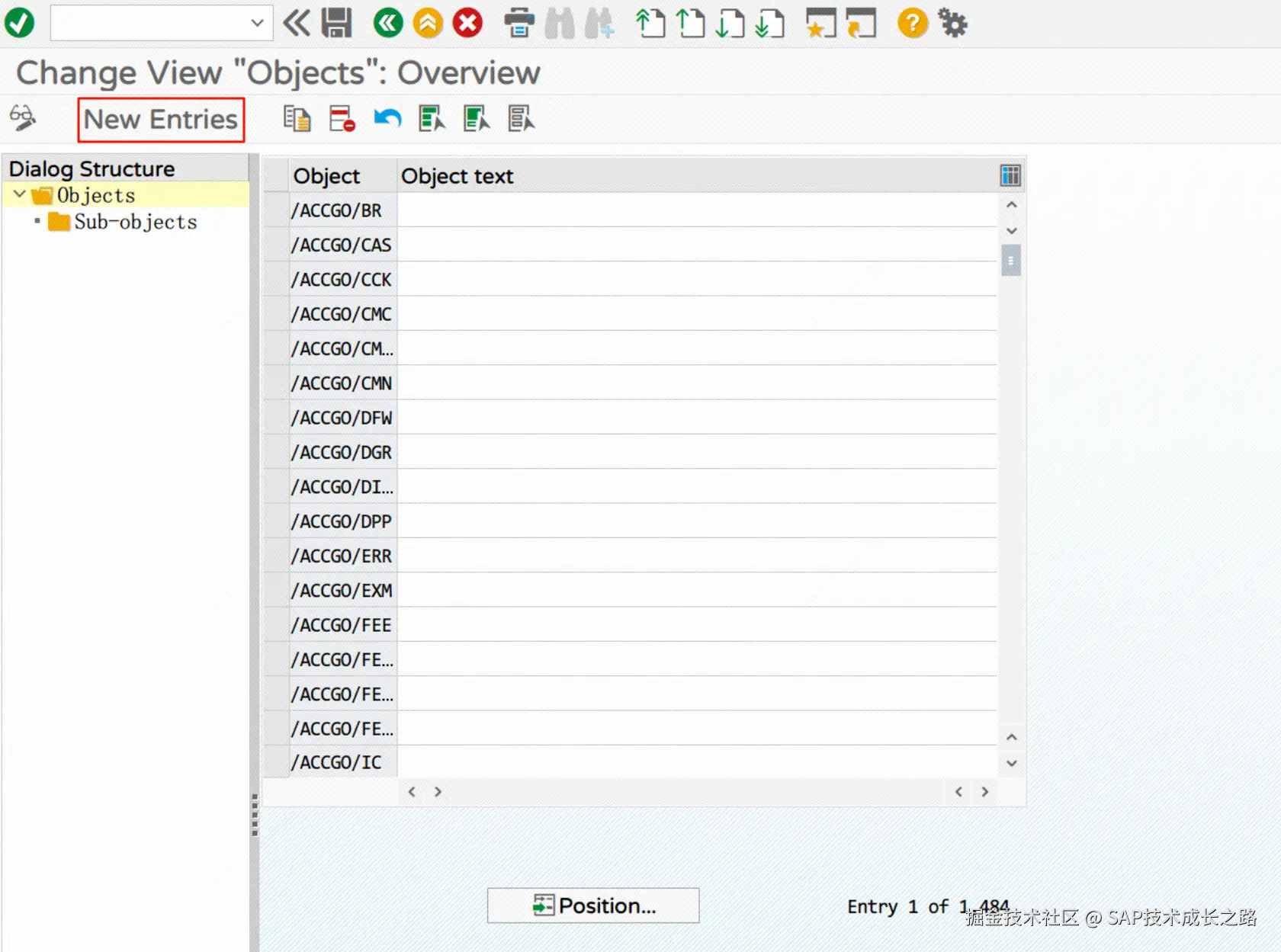Click the top scroll-up arrow of table
Image resolution: width=1281 pixels, height=952 pixels.
[1011, 204]
